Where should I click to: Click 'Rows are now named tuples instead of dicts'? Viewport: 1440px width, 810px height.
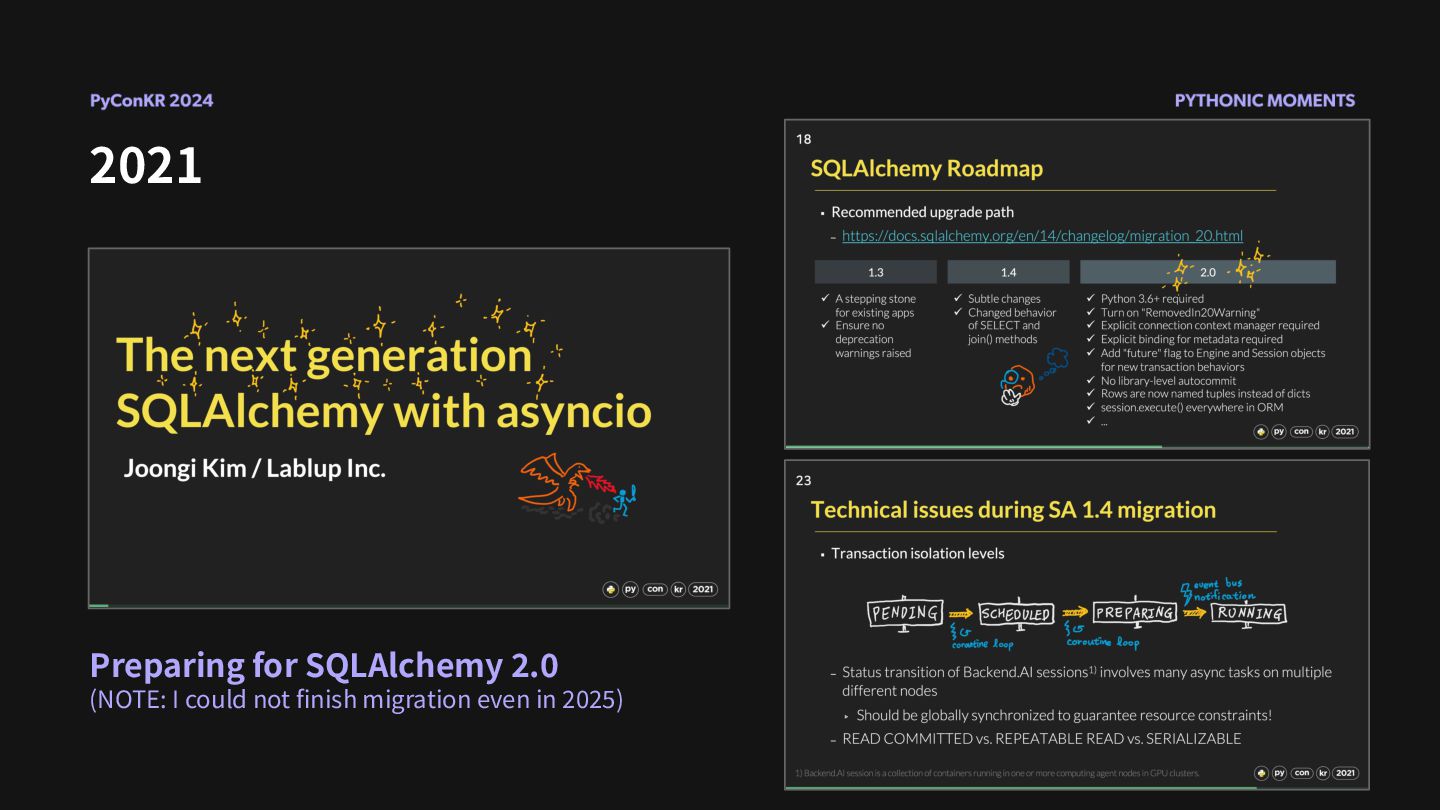(x=1205, y=393)
